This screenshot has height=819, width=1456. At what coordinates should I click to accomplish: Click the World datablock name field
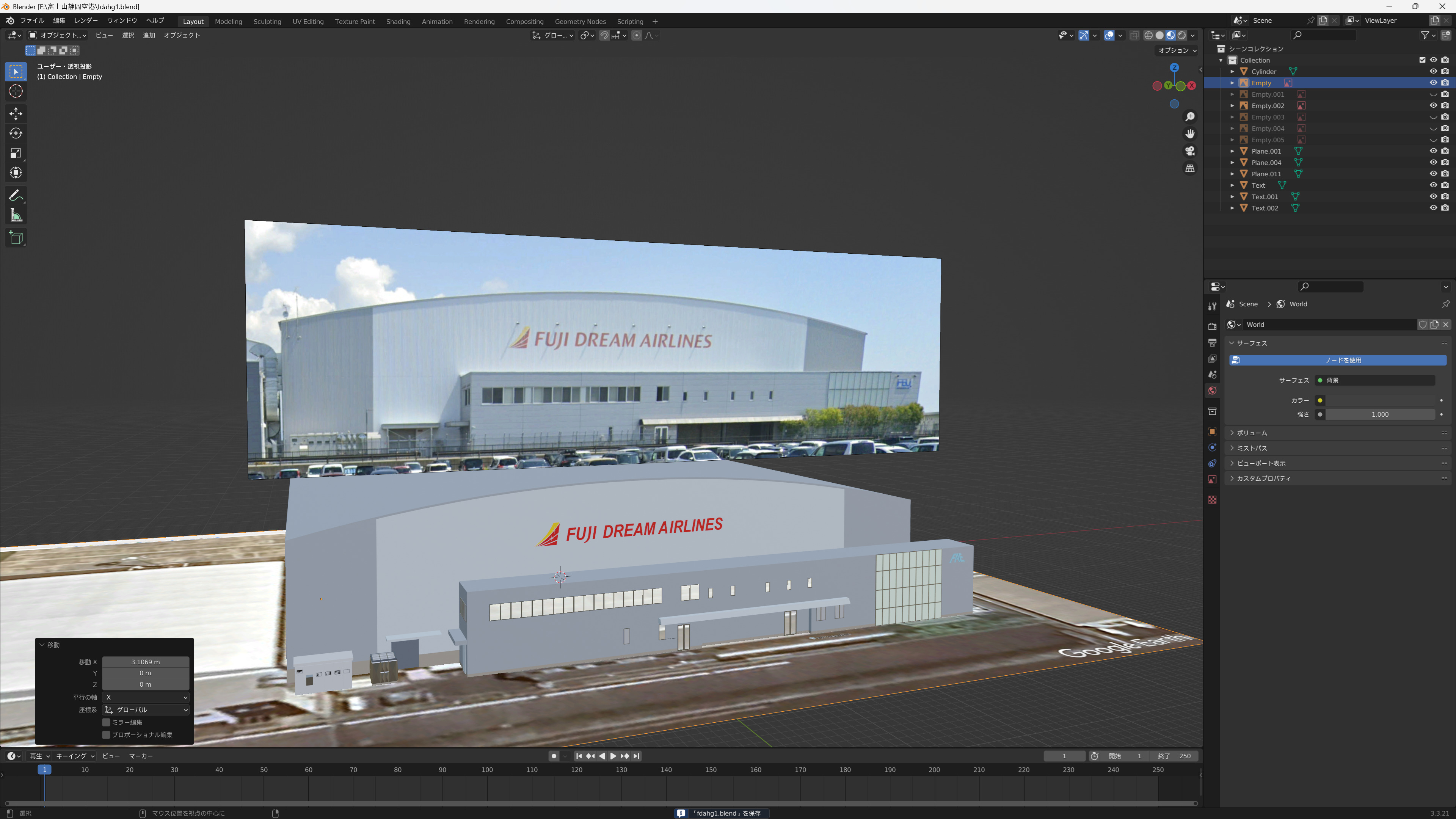(1330, 325)
